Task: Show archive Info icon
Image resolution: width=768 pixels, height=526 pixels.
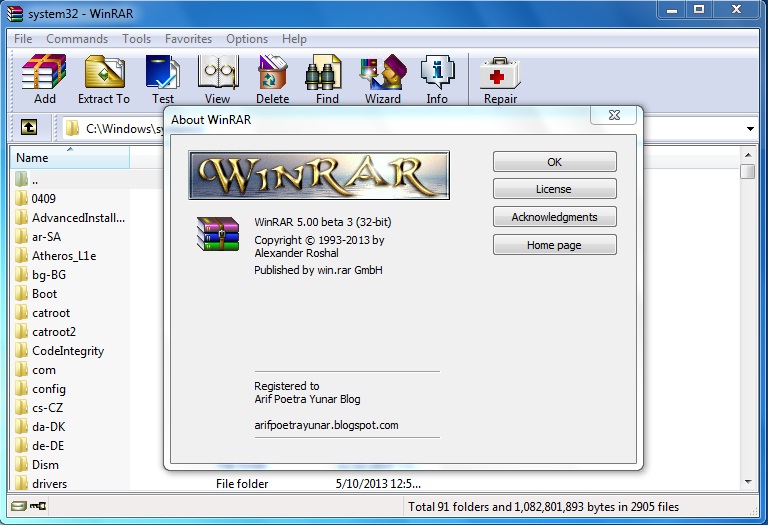Action: pos(437,78)
